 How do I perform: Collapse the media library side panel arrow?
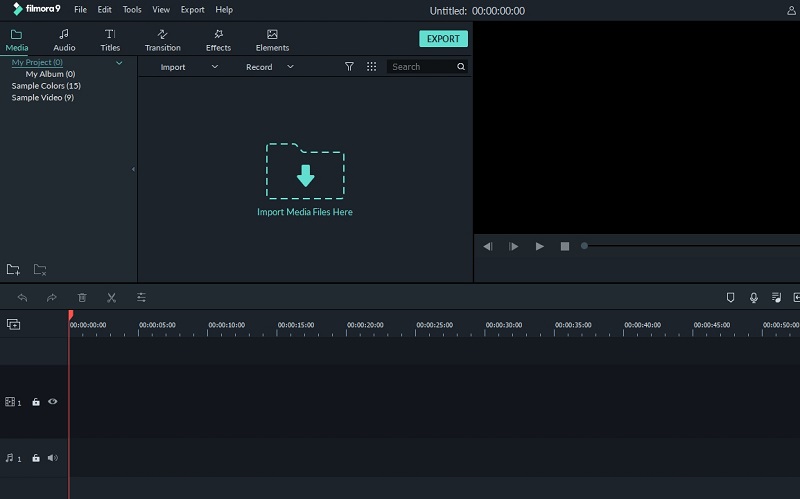click(133, 169)
